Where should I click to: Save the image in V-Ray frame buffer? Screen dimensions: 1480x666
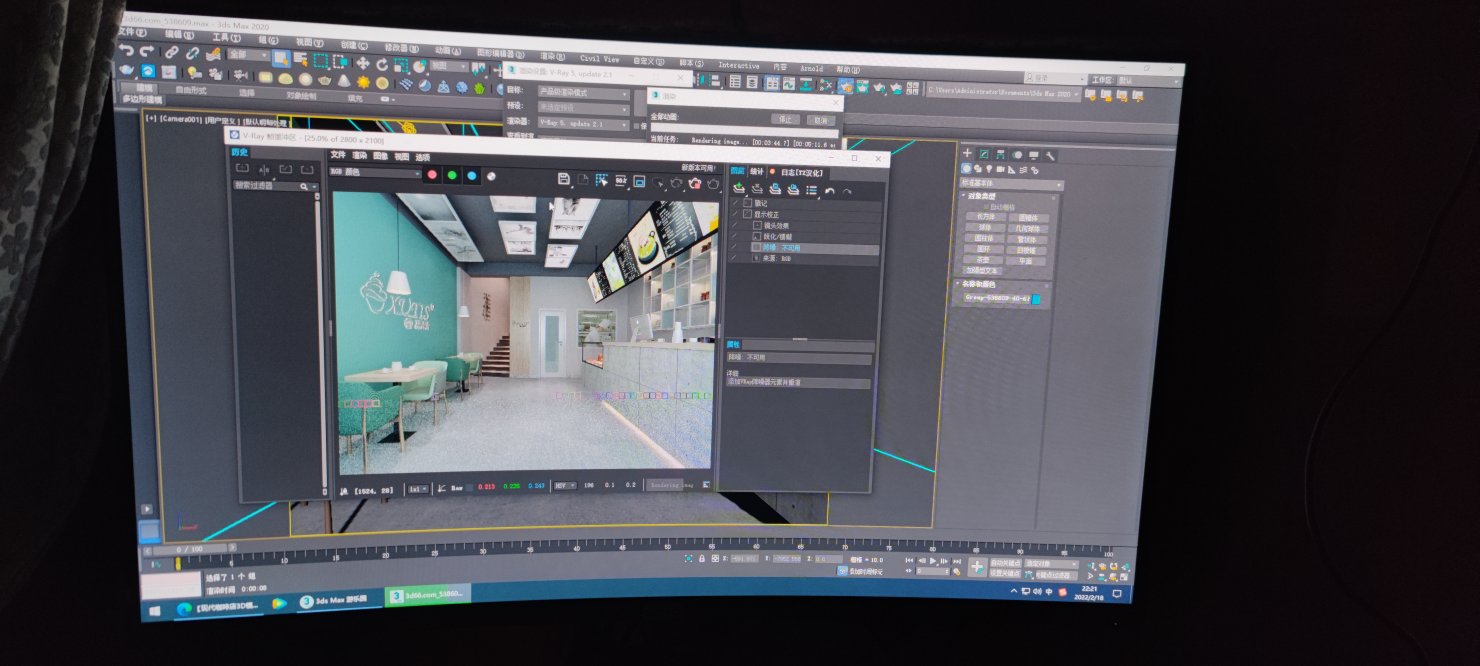564,178
